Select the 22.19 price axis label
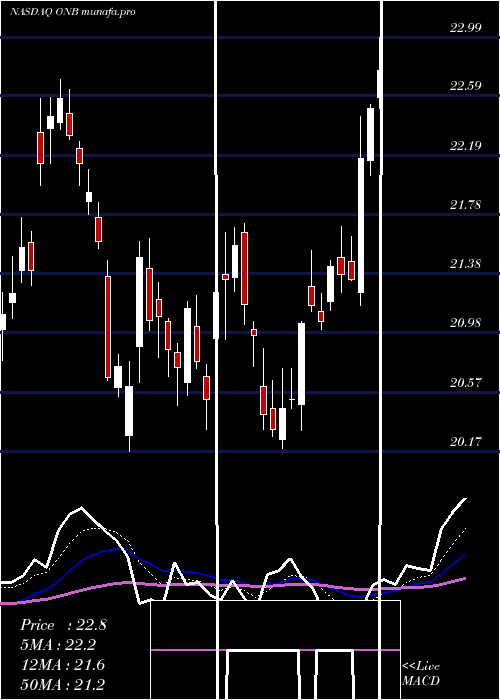 pyautogui.click(x=466, y=146)
